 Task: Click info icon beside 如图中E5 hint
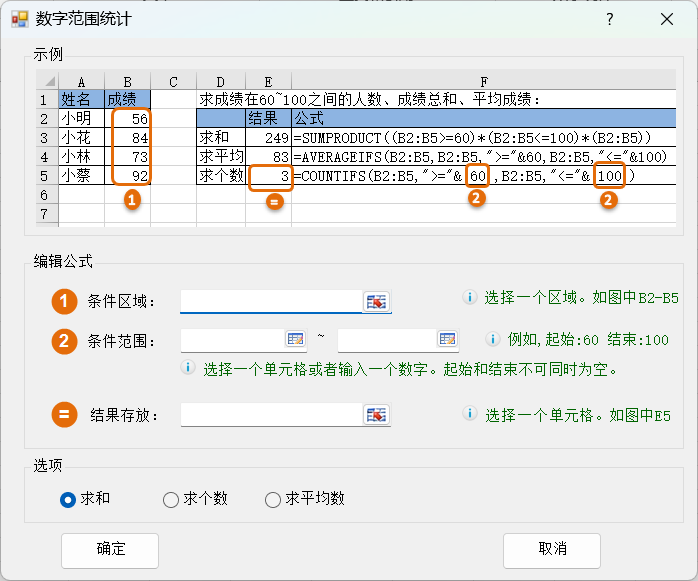[x=469, y=414]
